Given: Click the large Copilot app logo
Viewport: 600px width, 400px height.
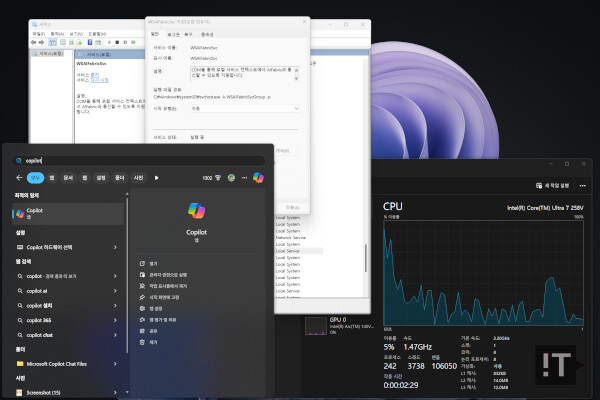Looking at the screenshot, I should [x=196, y=211].
